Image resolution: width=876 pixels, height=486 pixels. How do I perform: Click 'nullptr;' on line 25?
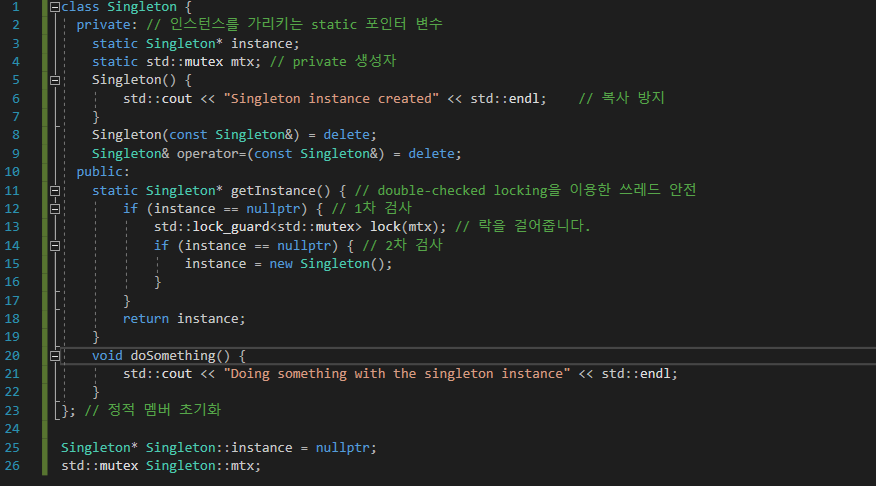[x=346, y=448]
